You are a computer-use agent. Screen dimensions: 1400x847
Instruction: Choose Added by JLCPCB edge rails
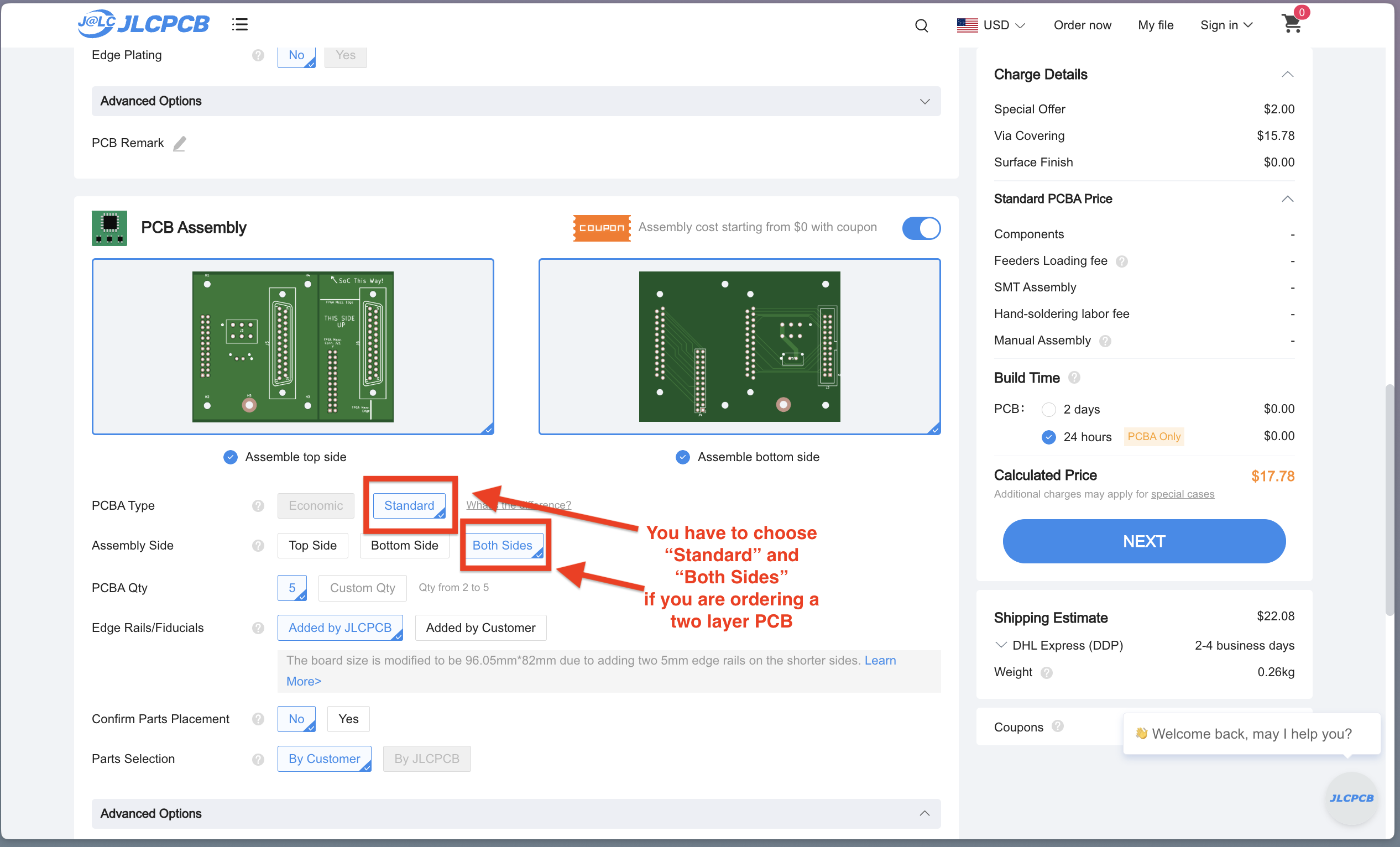click(x=340, y=628)
